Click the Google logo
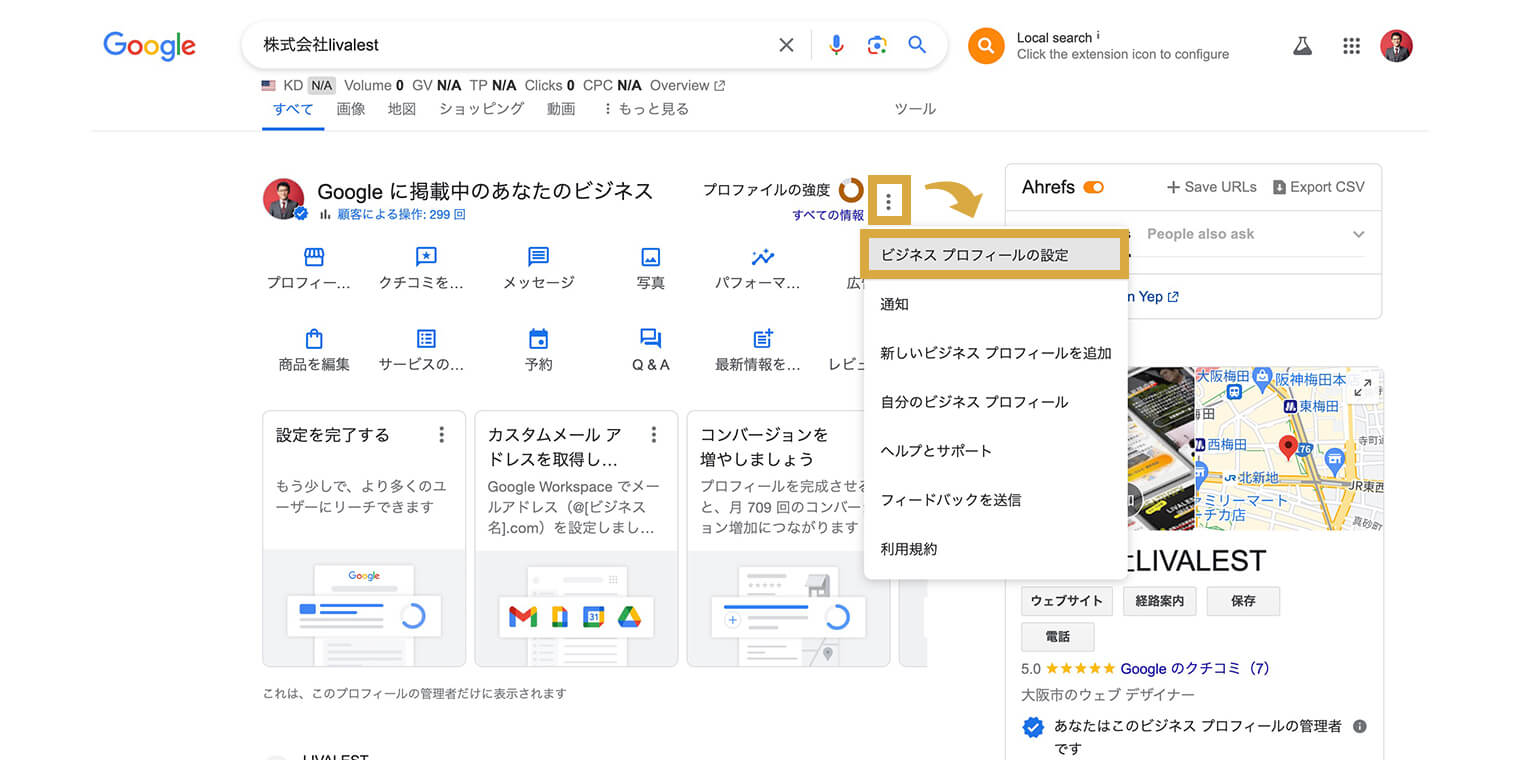The image size is (1520, 760). point(149,45)
